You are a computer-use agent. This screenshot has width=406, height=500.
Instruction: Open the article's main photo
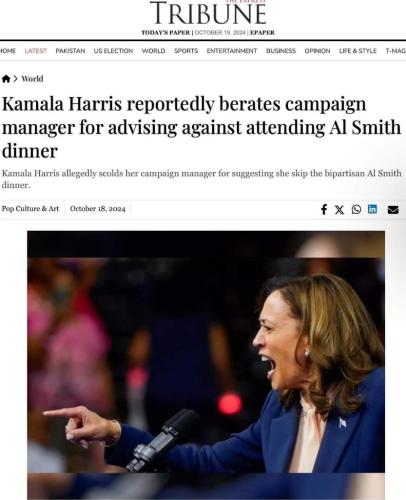tap(206, 365)
